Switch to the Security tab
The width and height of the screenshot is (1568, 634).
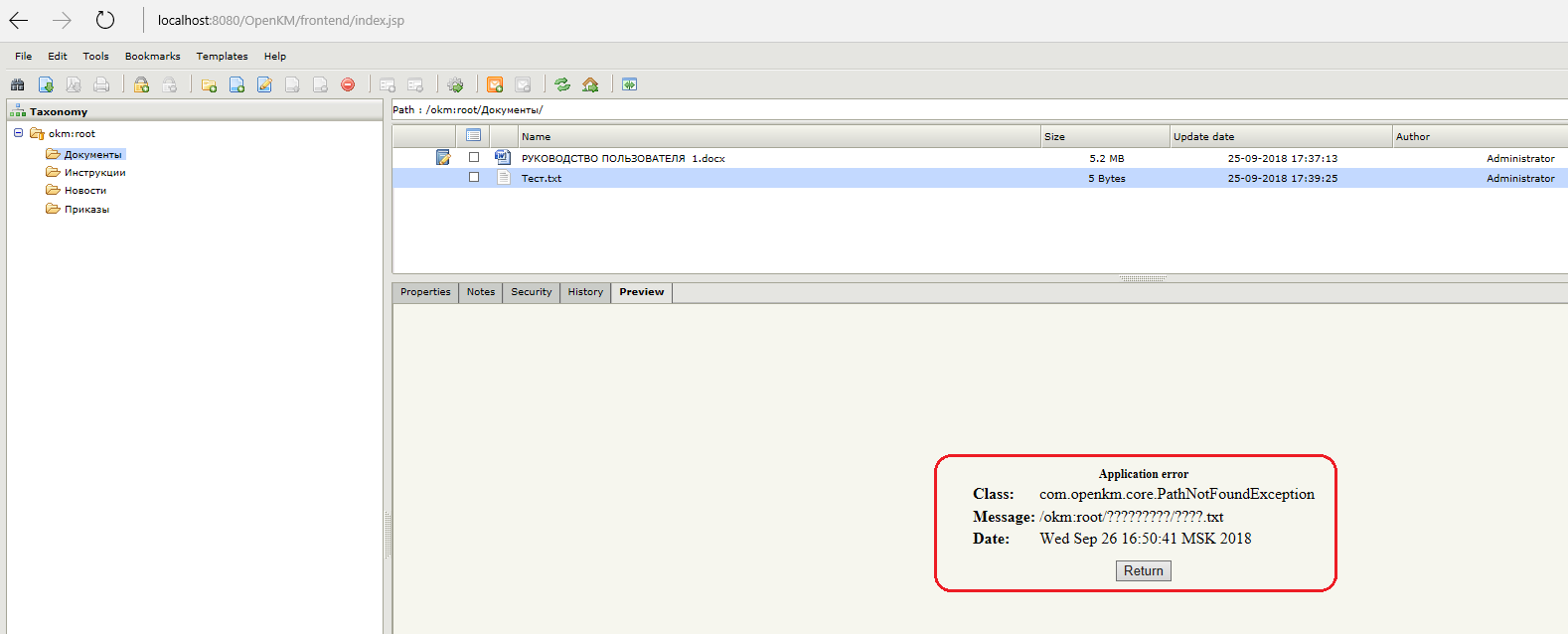pos(531,292)
